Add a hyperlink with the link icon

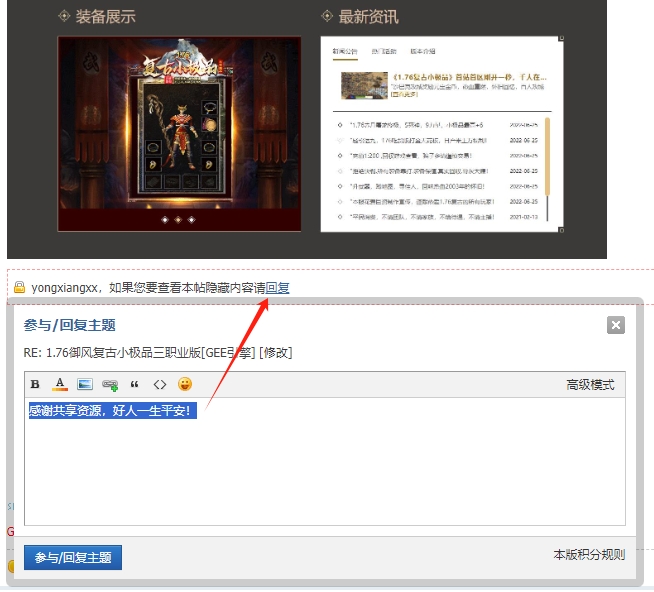pyautogui.click(x=110, y=385)
